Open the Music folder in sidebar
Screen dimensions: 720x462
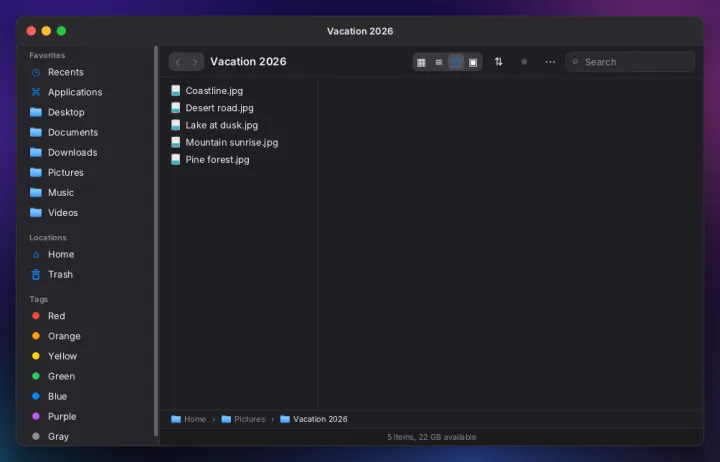pyautogui.click(x=90, y=193)
